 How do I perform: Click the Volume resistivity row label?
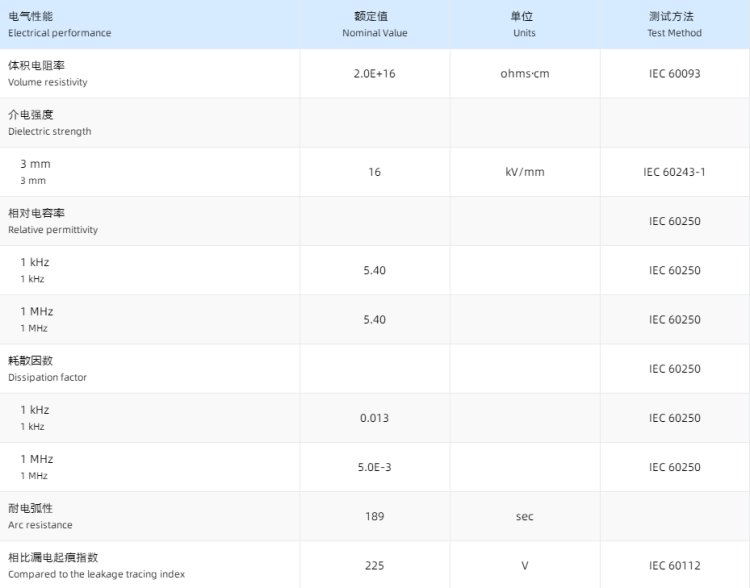48,73
